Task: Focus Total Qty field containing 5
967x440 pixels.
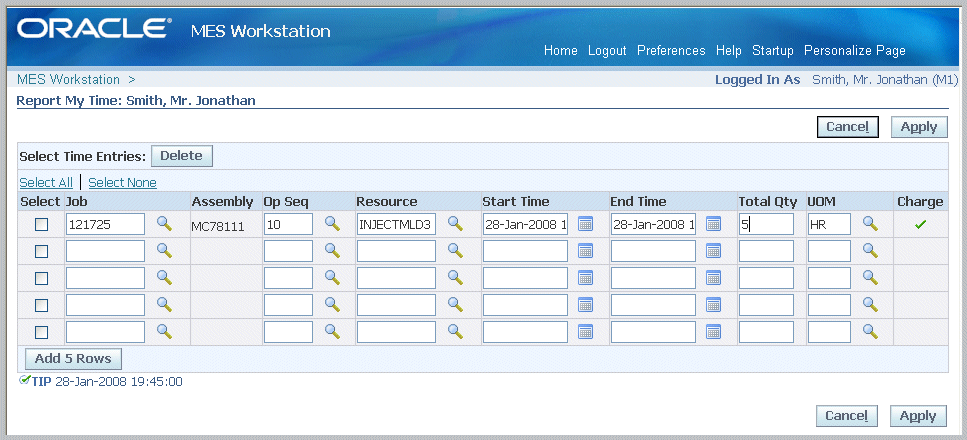Action: [x=767, y=225]
